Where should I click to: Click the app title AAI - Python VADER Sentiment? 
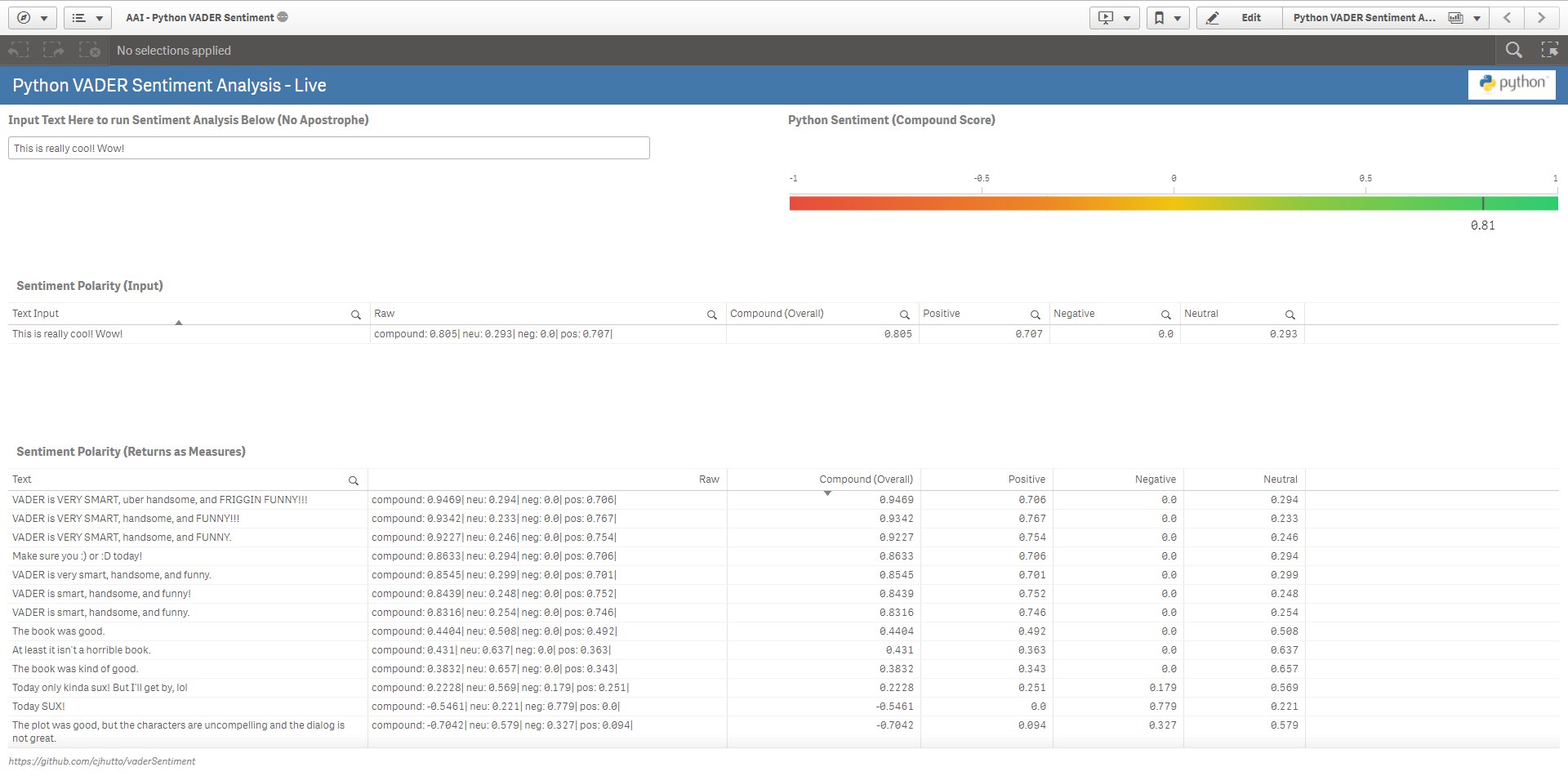click(x=200, y=17)
